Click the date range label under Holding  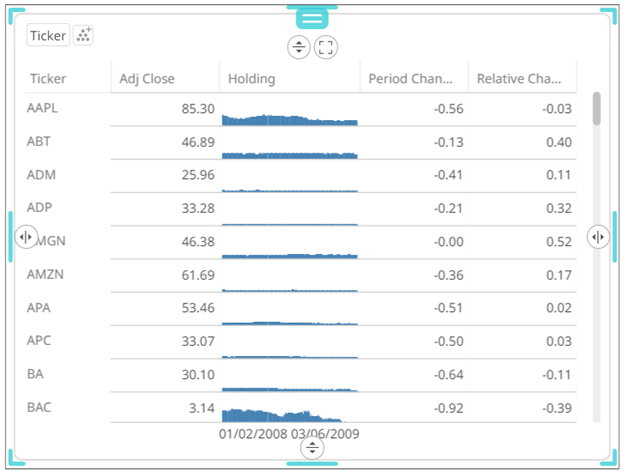290,434
